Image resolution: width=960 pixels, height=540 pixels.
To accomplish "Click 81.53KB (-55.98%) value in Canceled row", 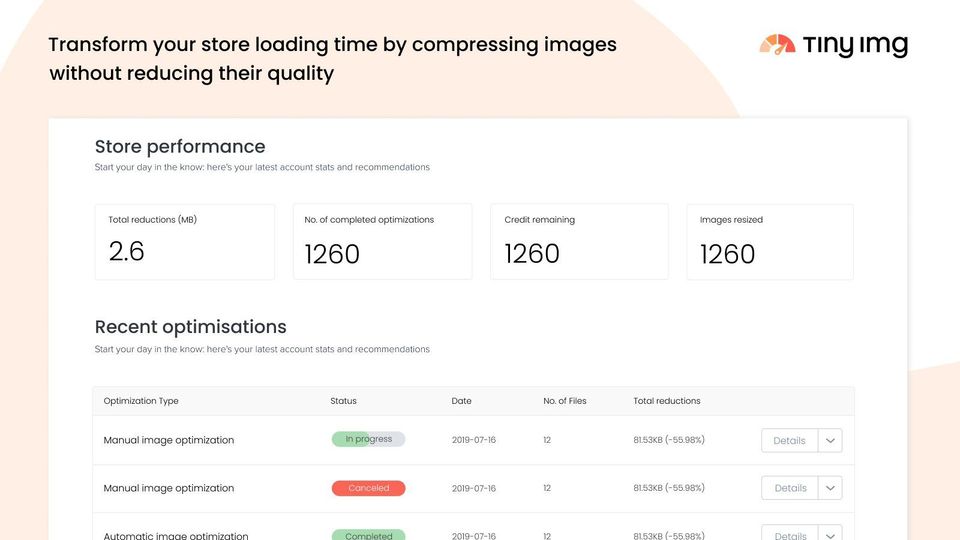I will tap(669, 488).
